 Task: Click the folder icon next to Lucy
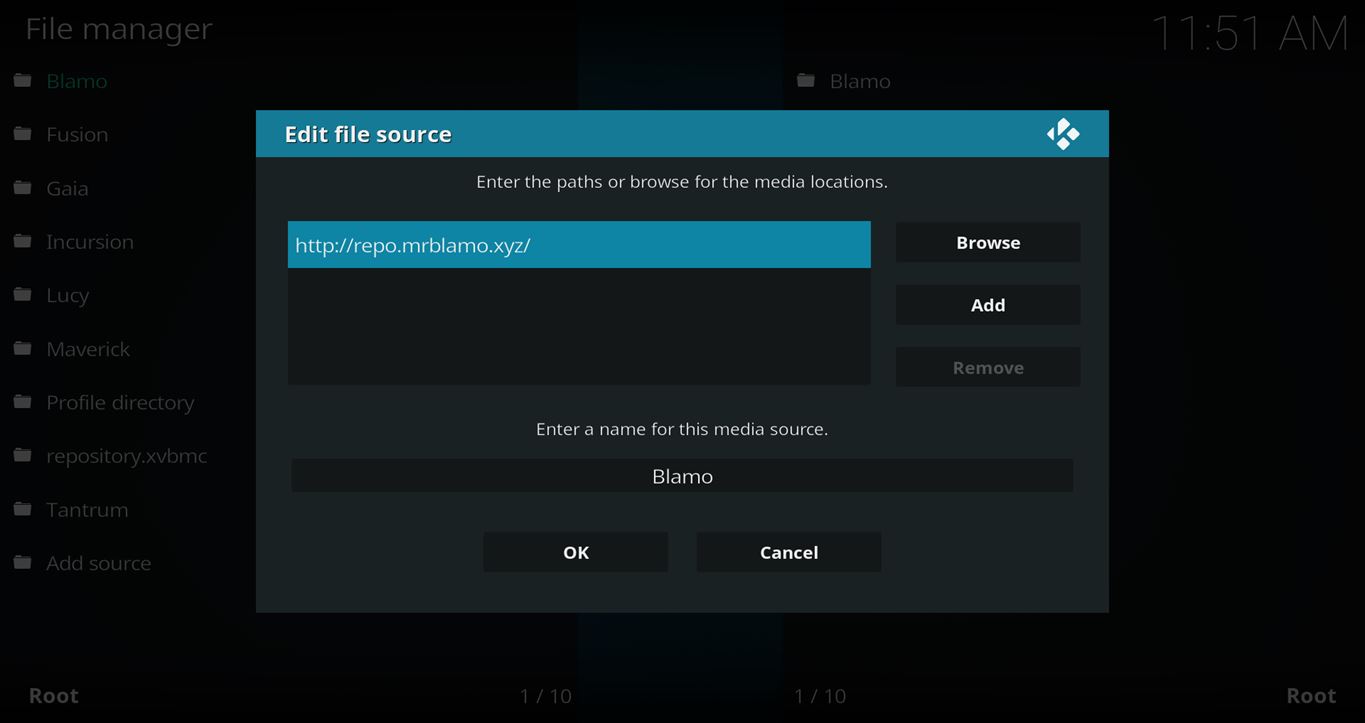(x=23, y=295)
